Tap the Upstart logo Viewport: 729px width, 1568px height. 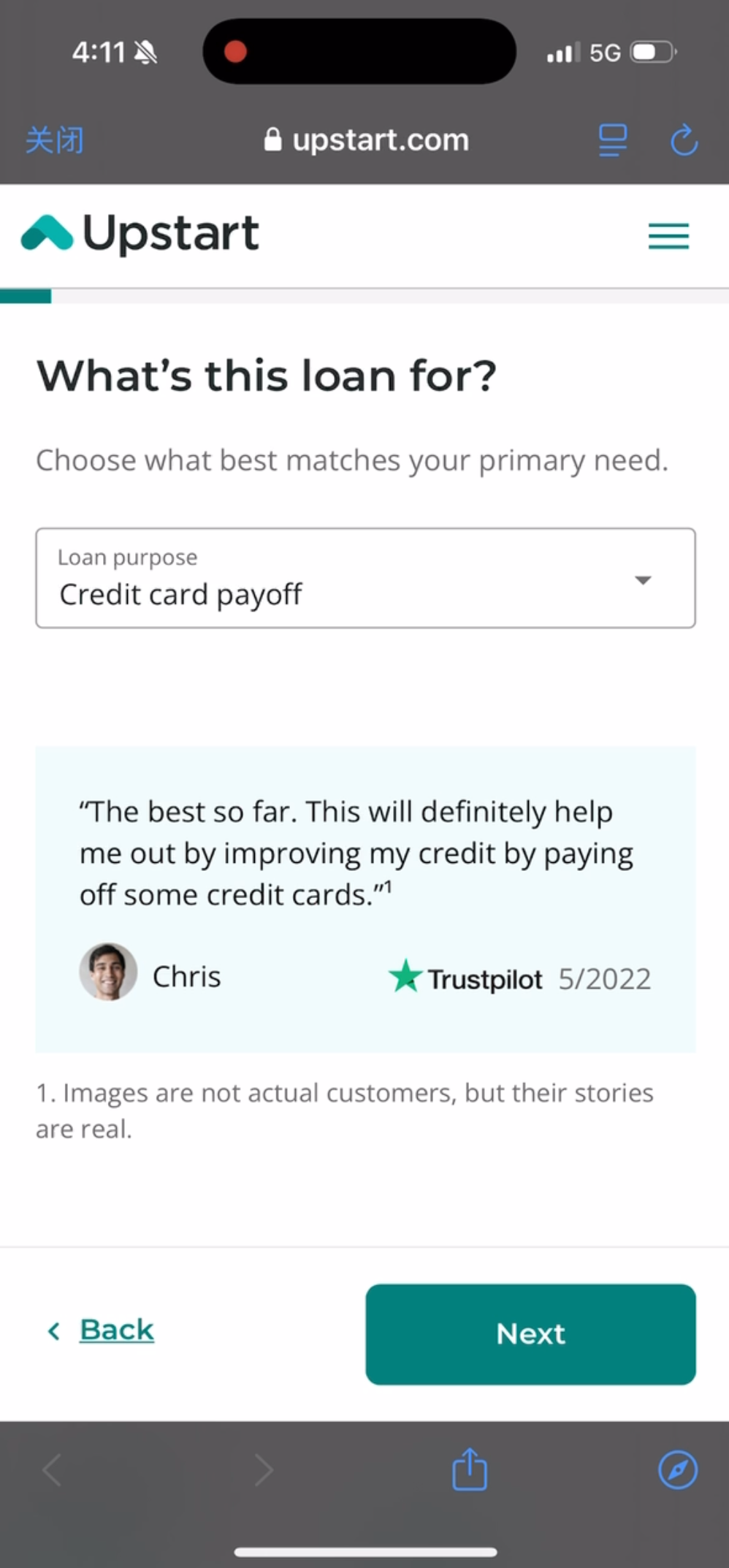pyautogui.click(x=140, y=234)
